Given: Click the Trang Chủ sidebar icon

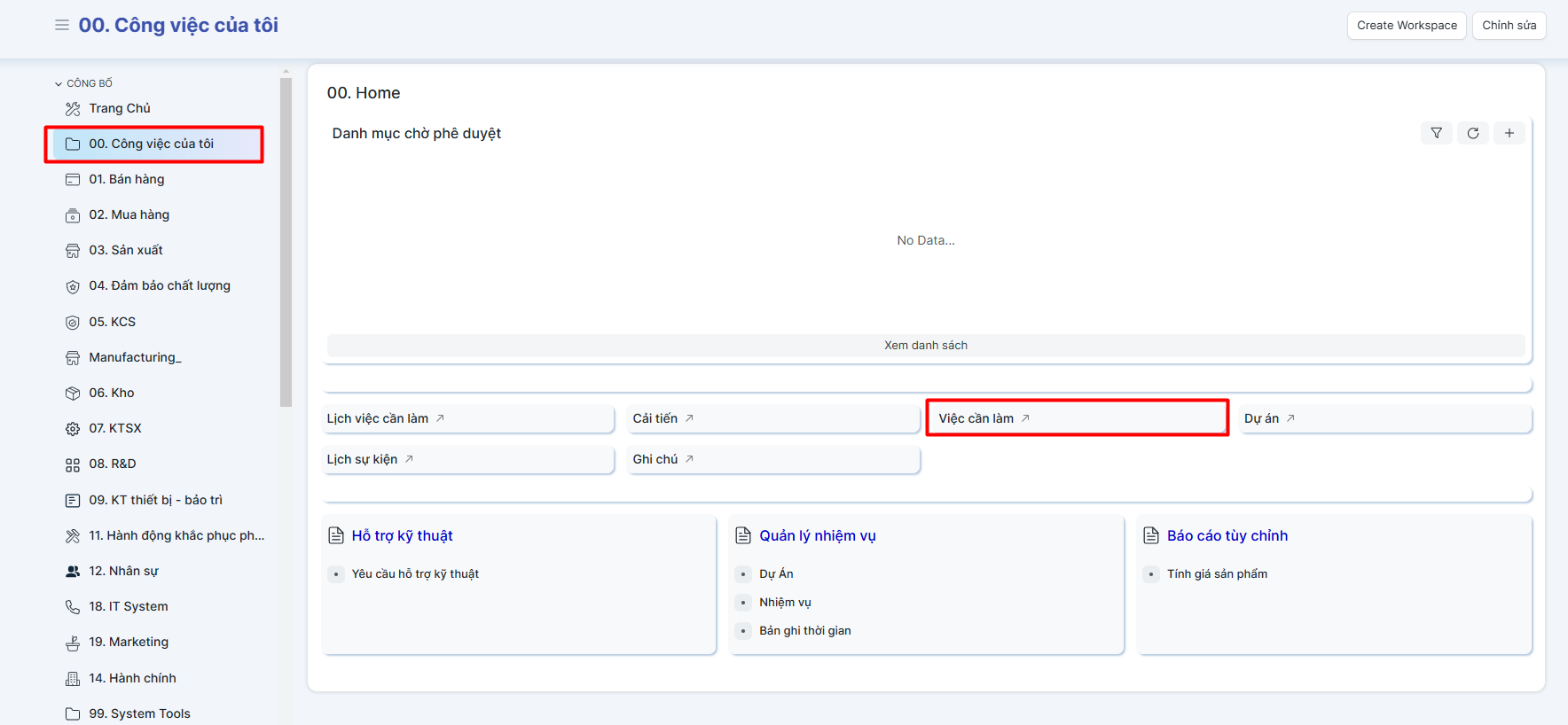Looking at the screenshot, I should click(73, 109).
